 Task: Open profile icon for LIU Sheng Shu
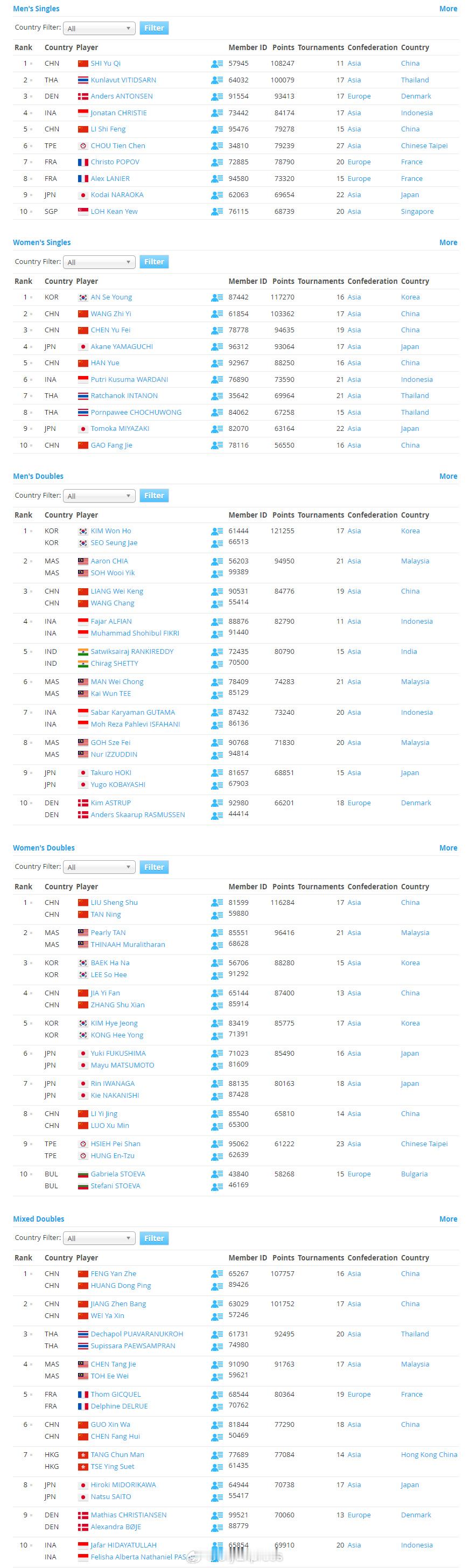216,903
